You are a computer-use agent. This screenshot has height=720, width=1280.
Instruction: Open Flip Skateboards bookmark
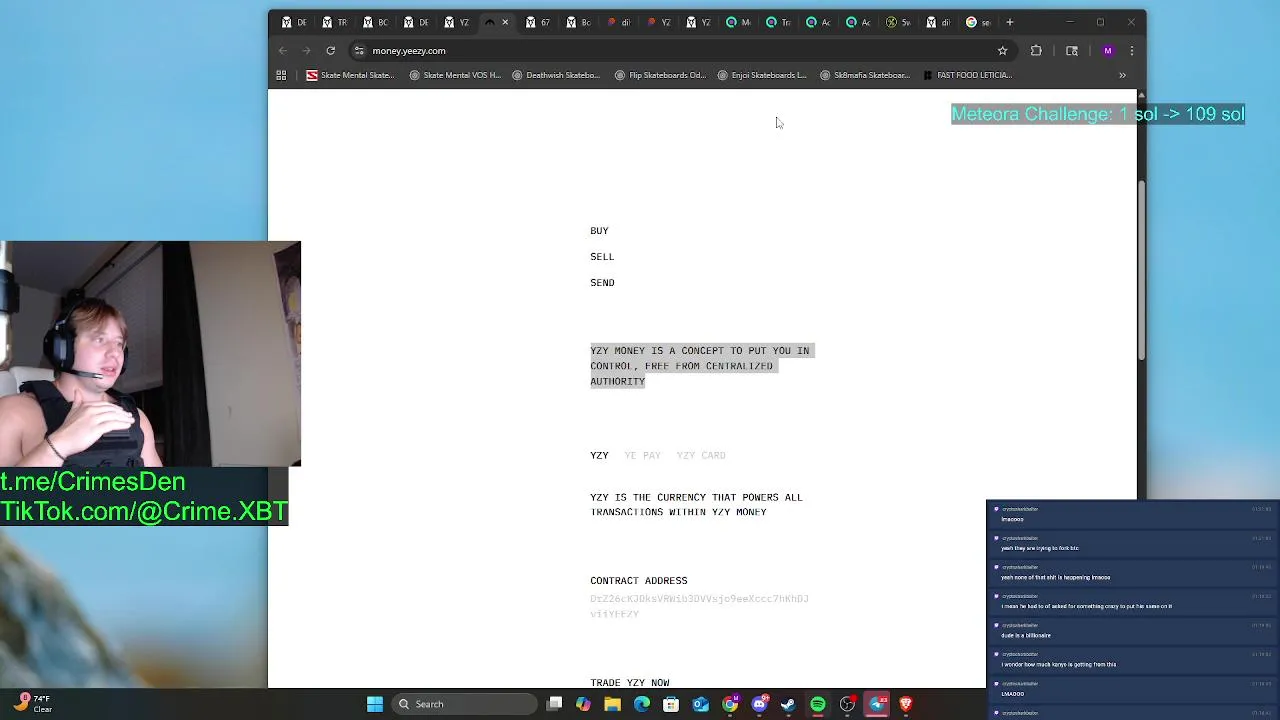[x=660, y=75]
